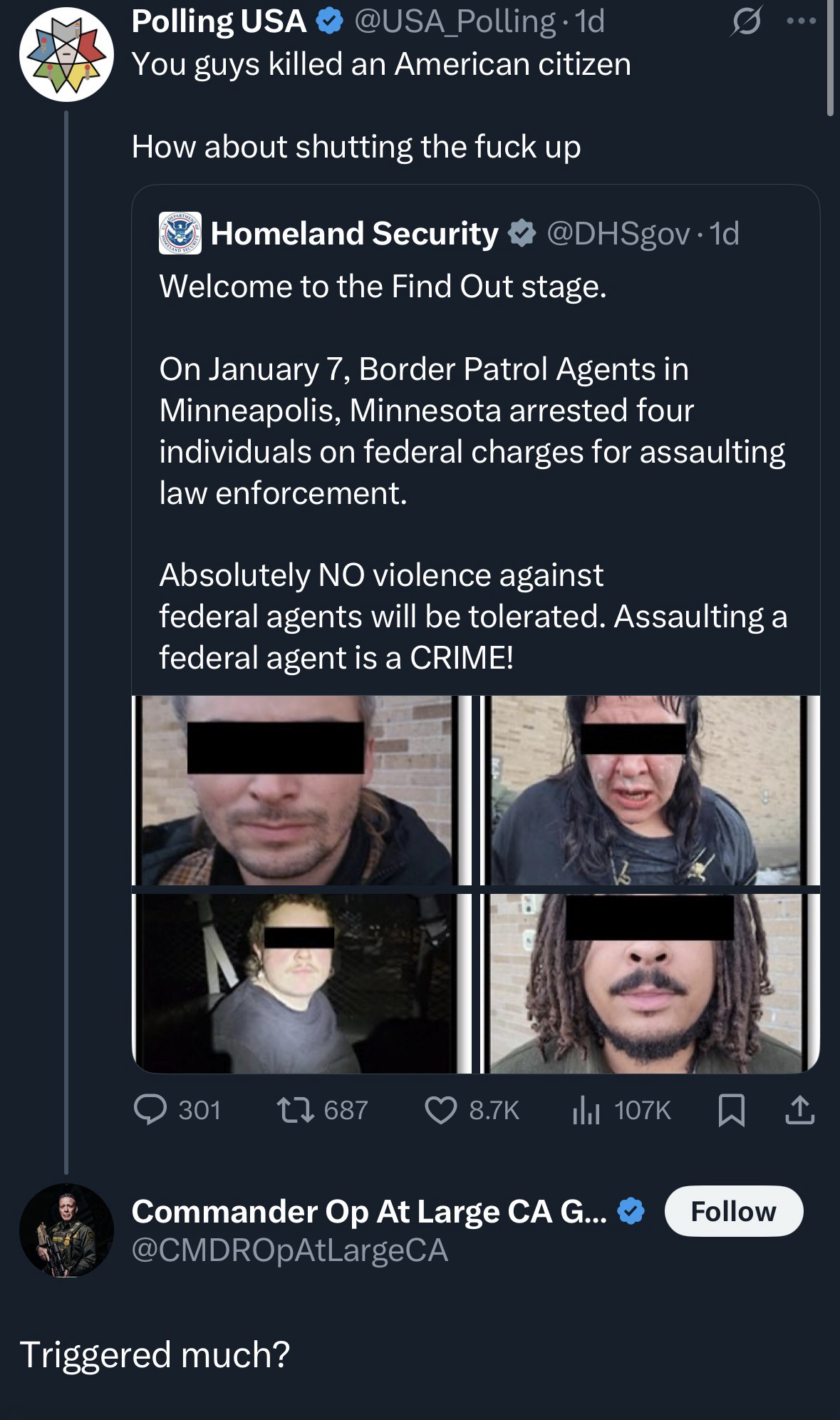
Task: Open the bottom-left photo in quoted tweet
Action: pos(301,983)
